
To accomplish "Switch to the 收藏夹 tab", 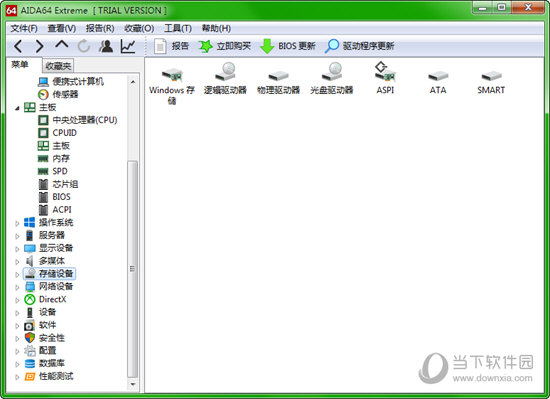I will (x=58, y=66).
